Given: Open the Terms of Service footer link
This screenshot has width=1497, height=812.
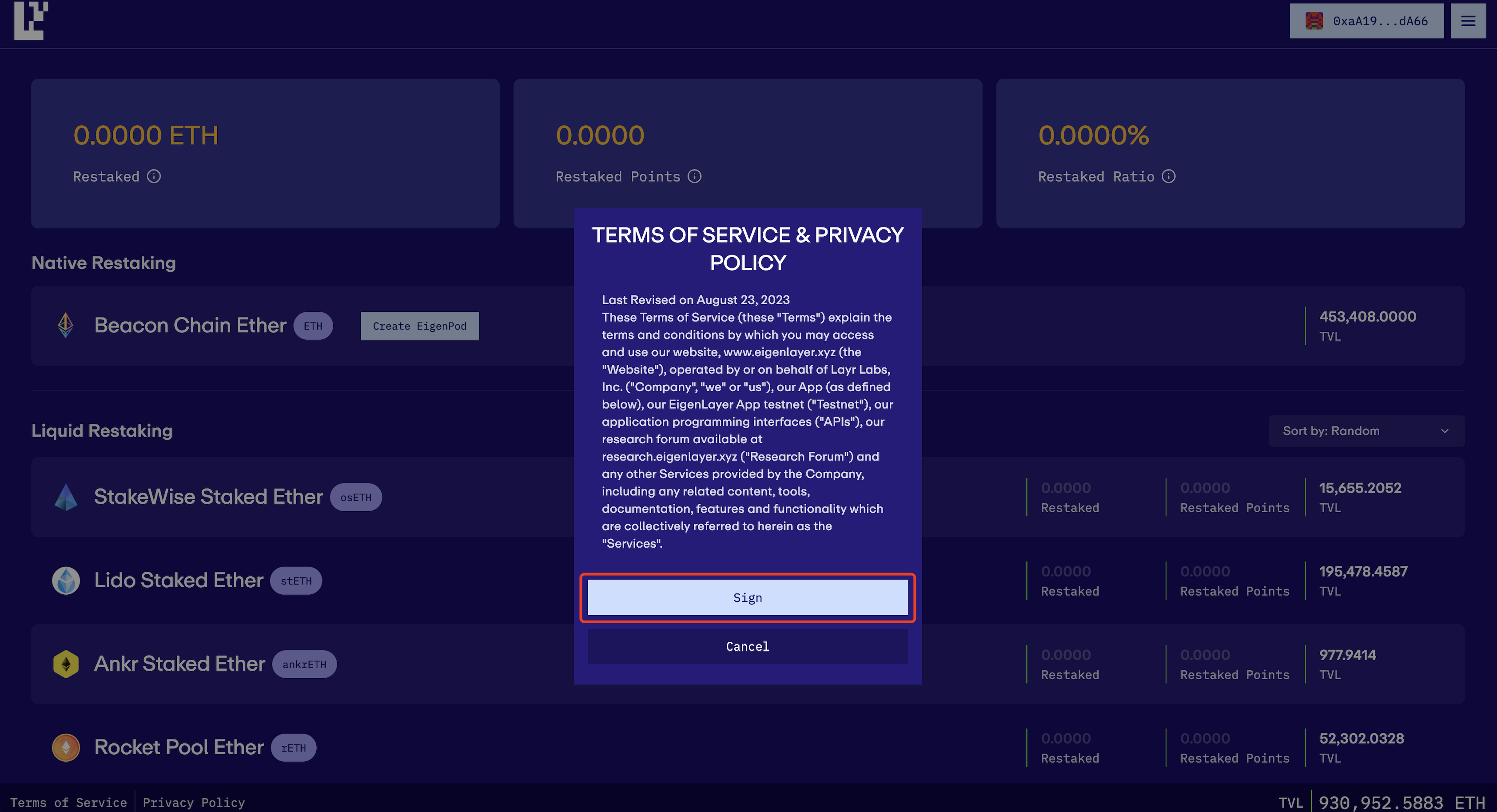Looking at the screenshot, I should [x=69, y=802].
